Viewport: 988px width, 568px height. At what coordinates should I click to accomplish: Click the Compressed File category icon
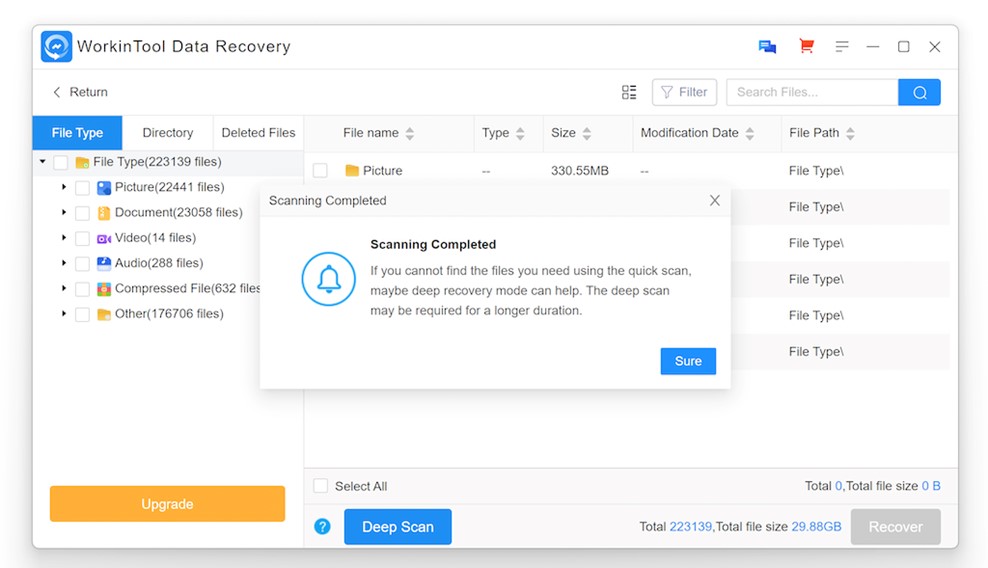[x=104, y=289]
